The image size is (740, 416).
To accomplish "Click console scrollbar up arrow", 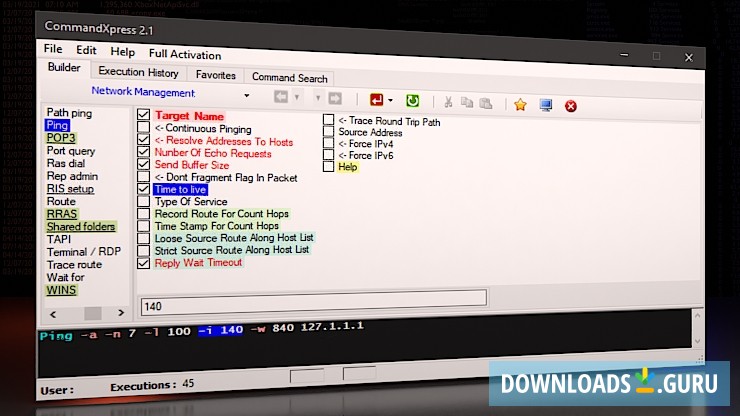I will click(x=698, y=315).
